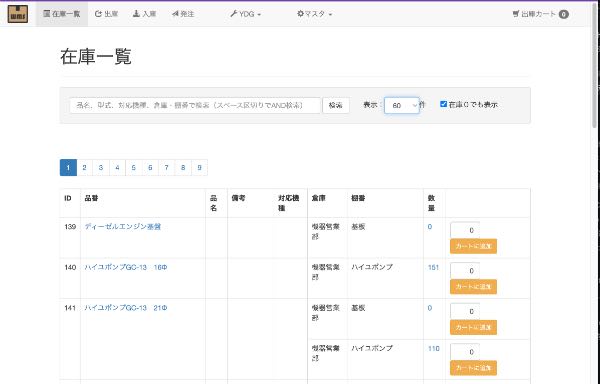The image size is (600, 384).
Task: Select pagination page 1
Action: pos(68,168)
